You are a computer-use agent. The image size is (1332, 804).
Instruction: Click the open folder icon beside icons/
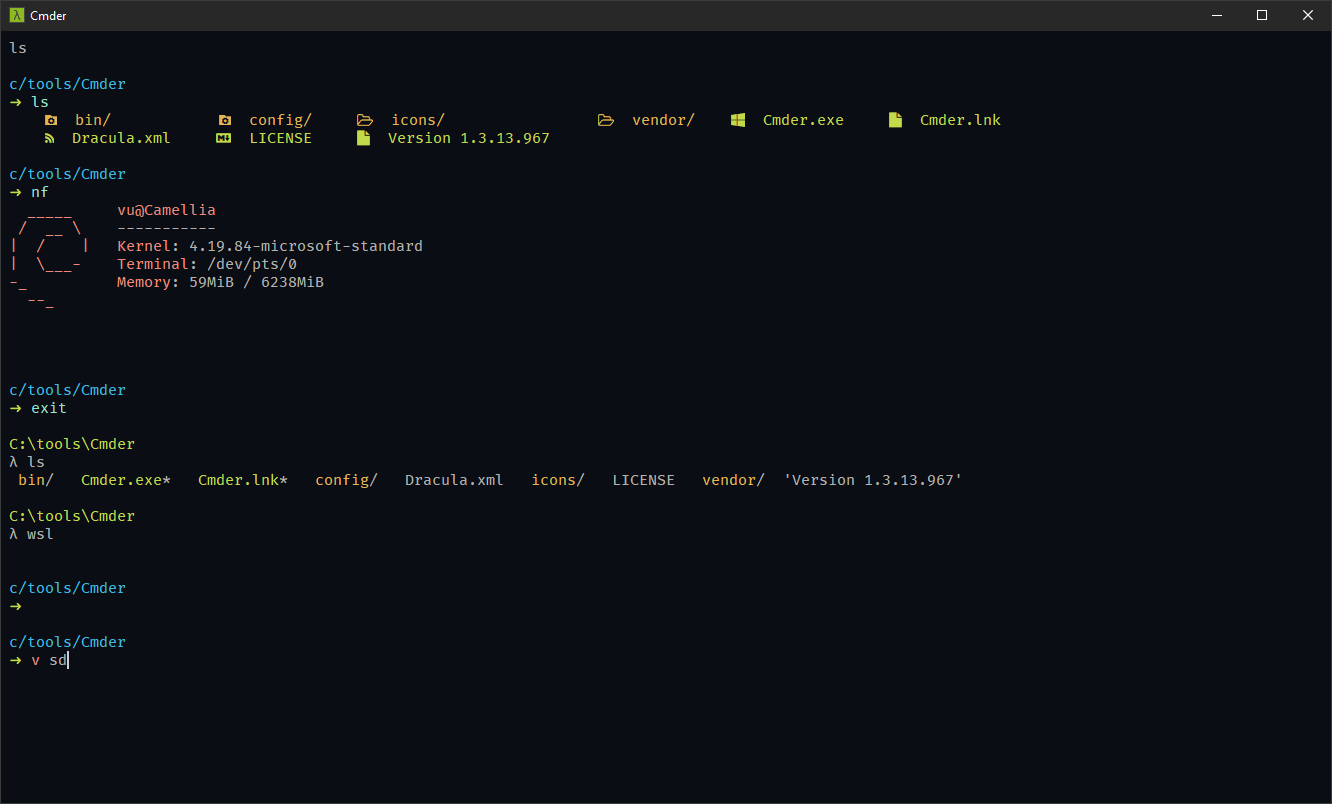tap(365, 120)
